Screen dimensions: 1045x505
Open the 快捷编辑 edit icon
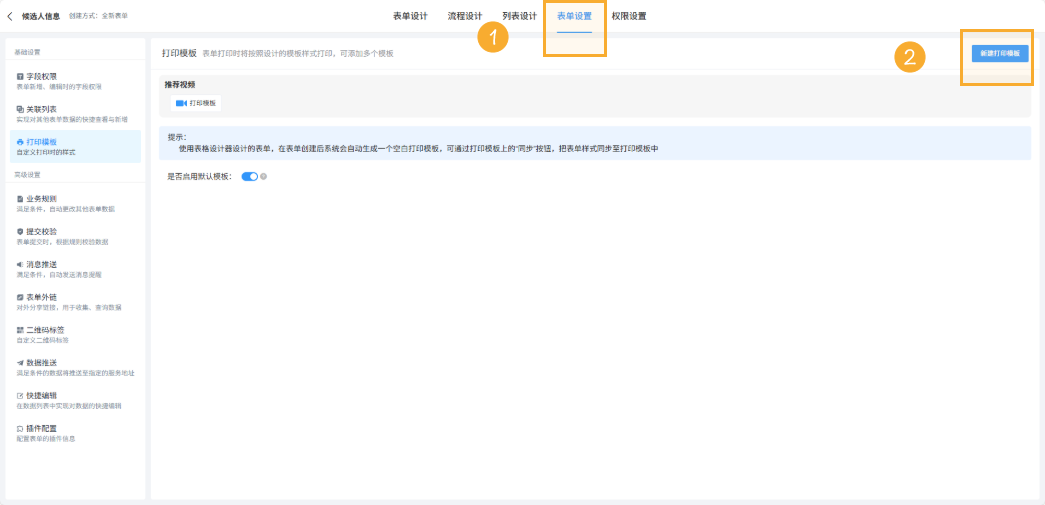click(x=20, y=395)
